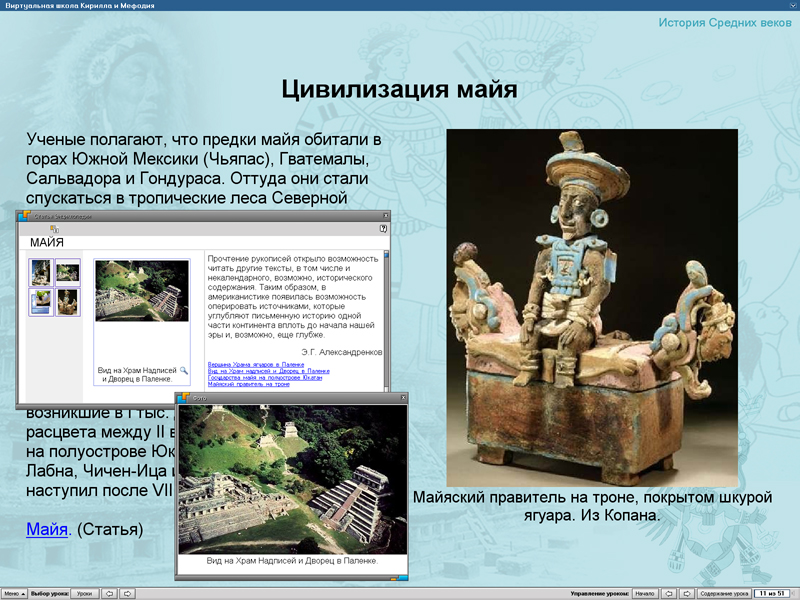The width and height of the screenshot is (800, 600).
Task: Open link 'Вид на Храм надписей и Дворец в Паленке'
Action: point(268,371)
